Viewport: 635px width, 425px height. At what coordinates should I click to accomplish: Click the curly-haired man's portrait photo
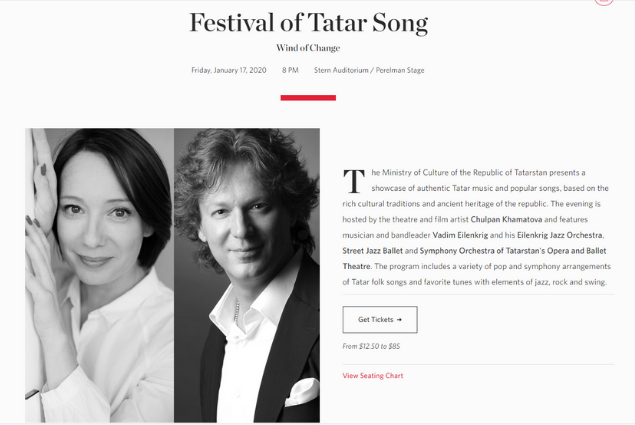click(247, 276)
